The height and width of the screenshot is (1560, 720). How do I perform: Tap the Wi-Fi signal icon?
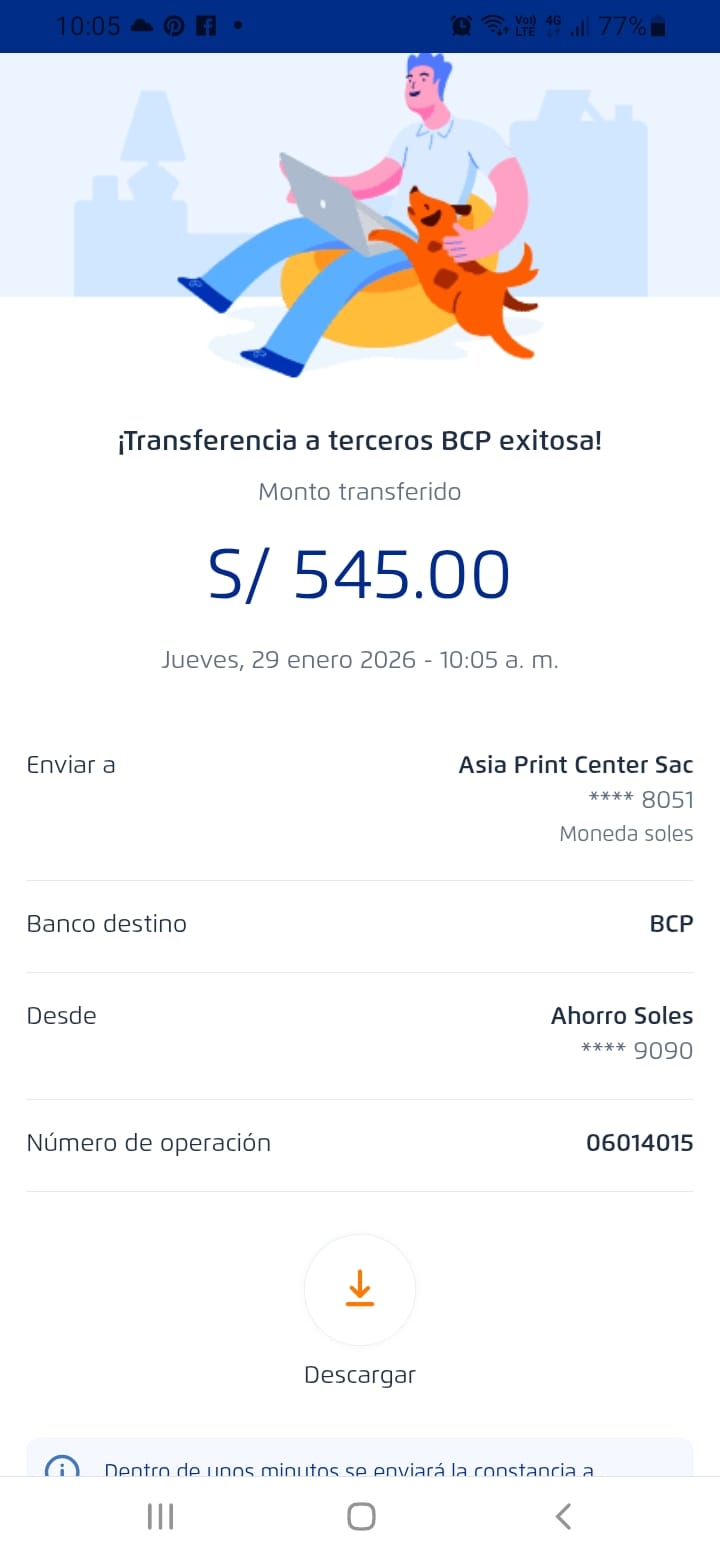click(x=494, y=26)
